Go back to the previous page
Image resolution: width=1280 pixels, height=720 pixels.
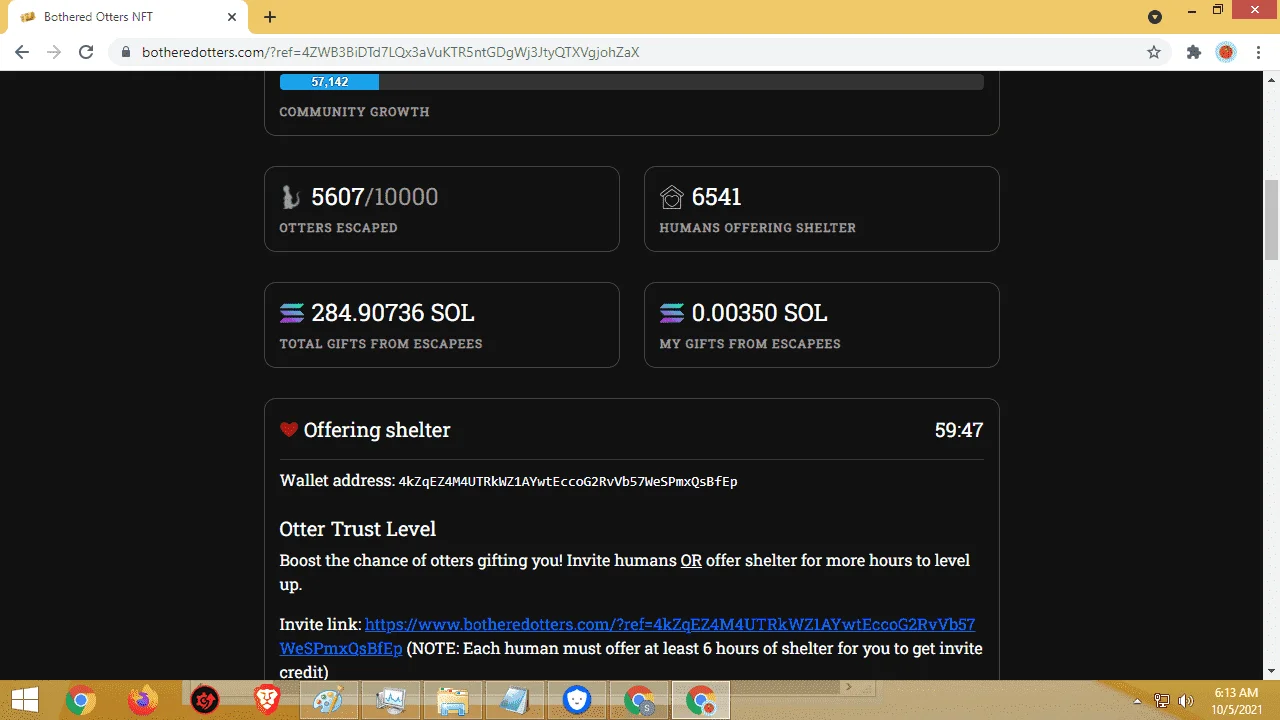point(22,52)
